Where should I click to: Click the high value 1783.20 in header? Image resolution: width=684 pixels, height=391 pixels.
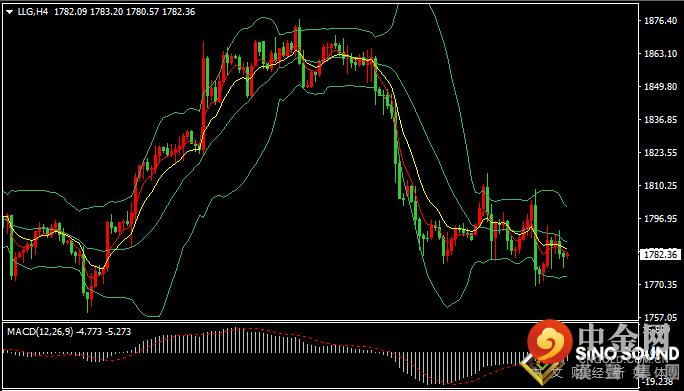click(106, 12)
